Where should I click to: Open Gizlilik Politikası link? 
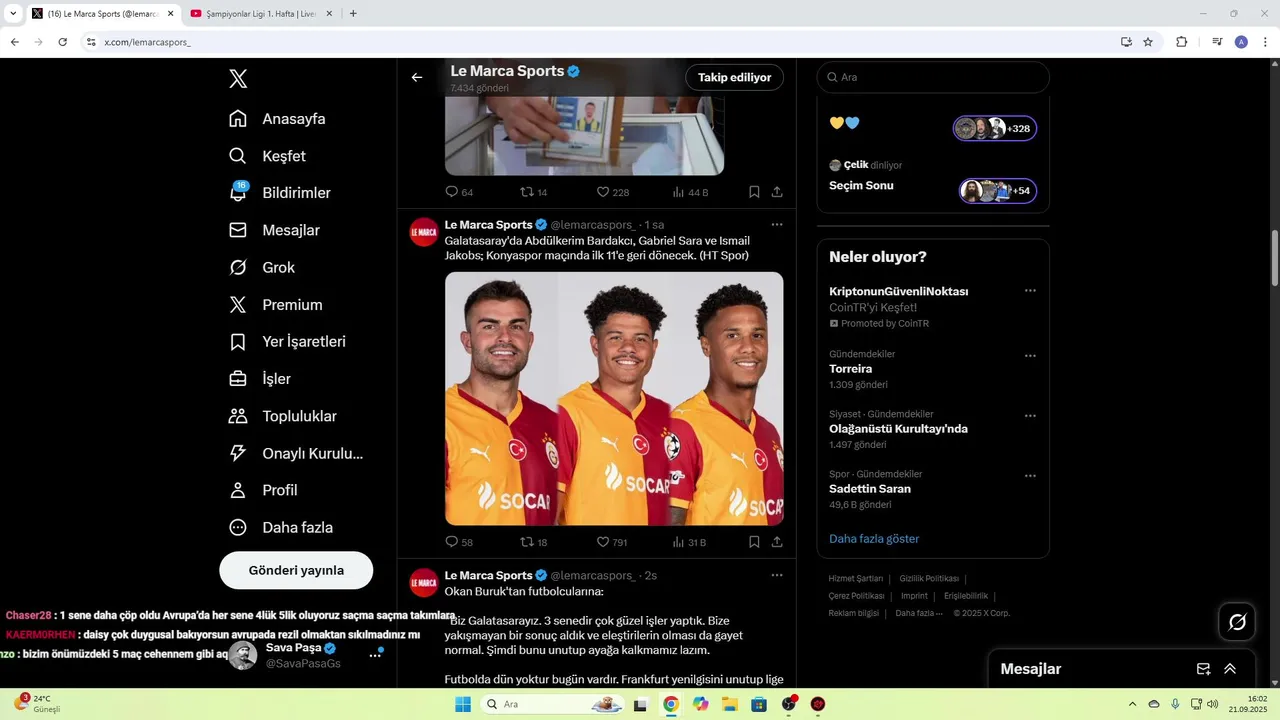coord(929,579)
